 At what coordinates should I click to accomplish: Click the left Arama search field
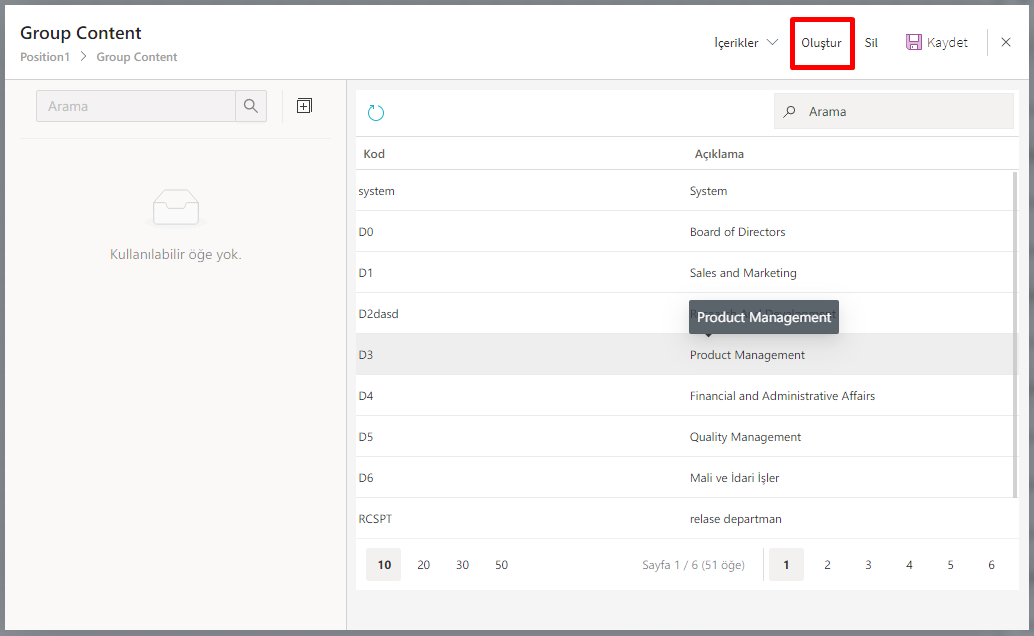[x=136, y=106]
